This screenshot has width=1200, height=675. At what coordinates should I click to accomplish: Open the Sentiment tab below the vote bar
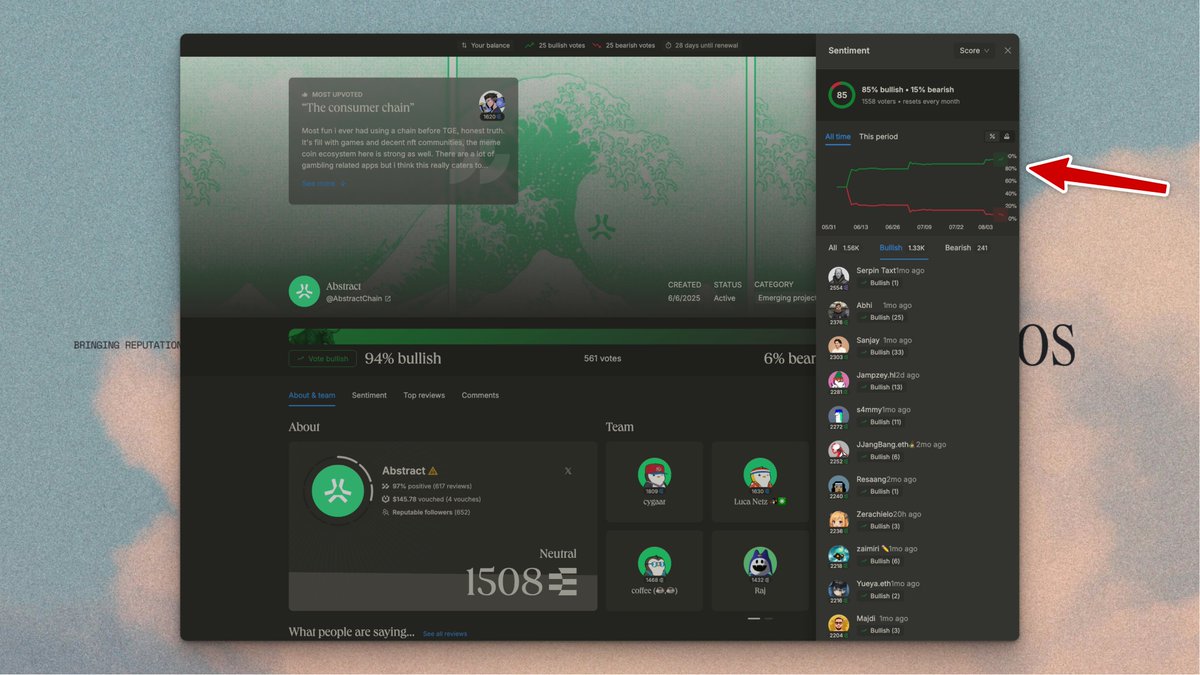point(369,395)
